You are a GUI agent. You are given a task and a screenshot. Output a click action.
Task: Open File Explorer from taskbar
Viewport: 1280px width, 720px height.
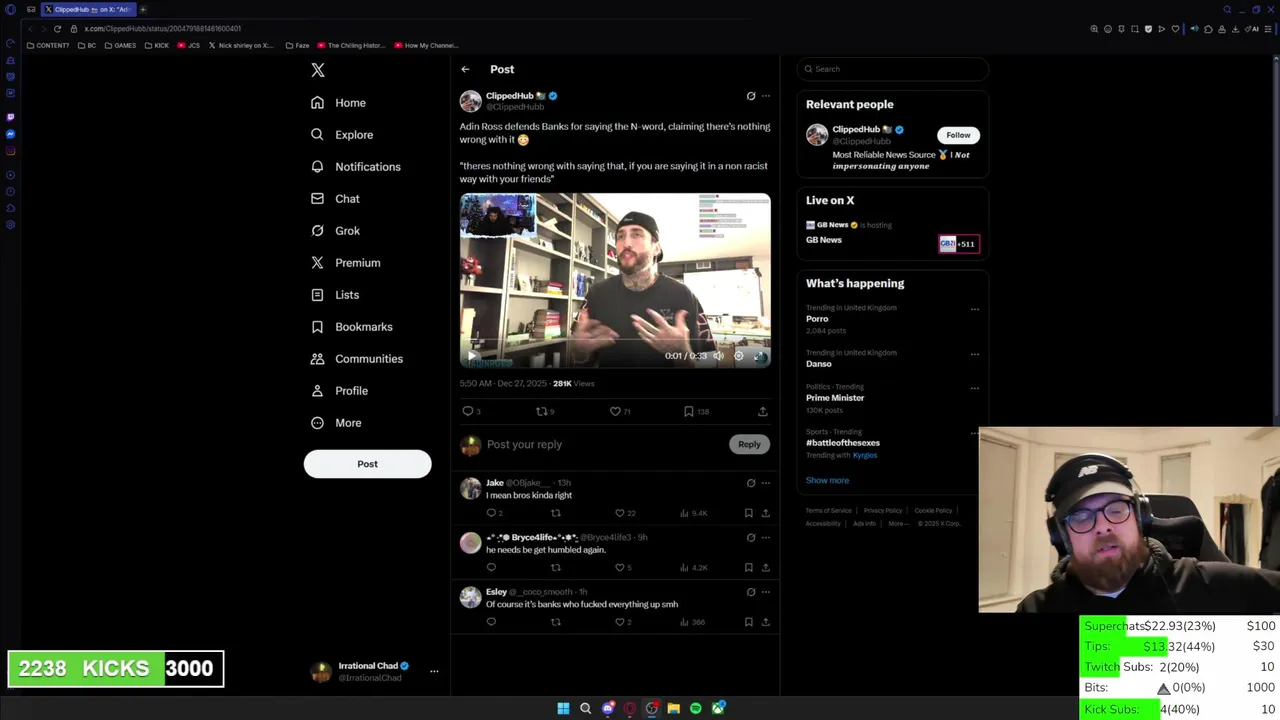pyautogui.click(x=674, y=708)
